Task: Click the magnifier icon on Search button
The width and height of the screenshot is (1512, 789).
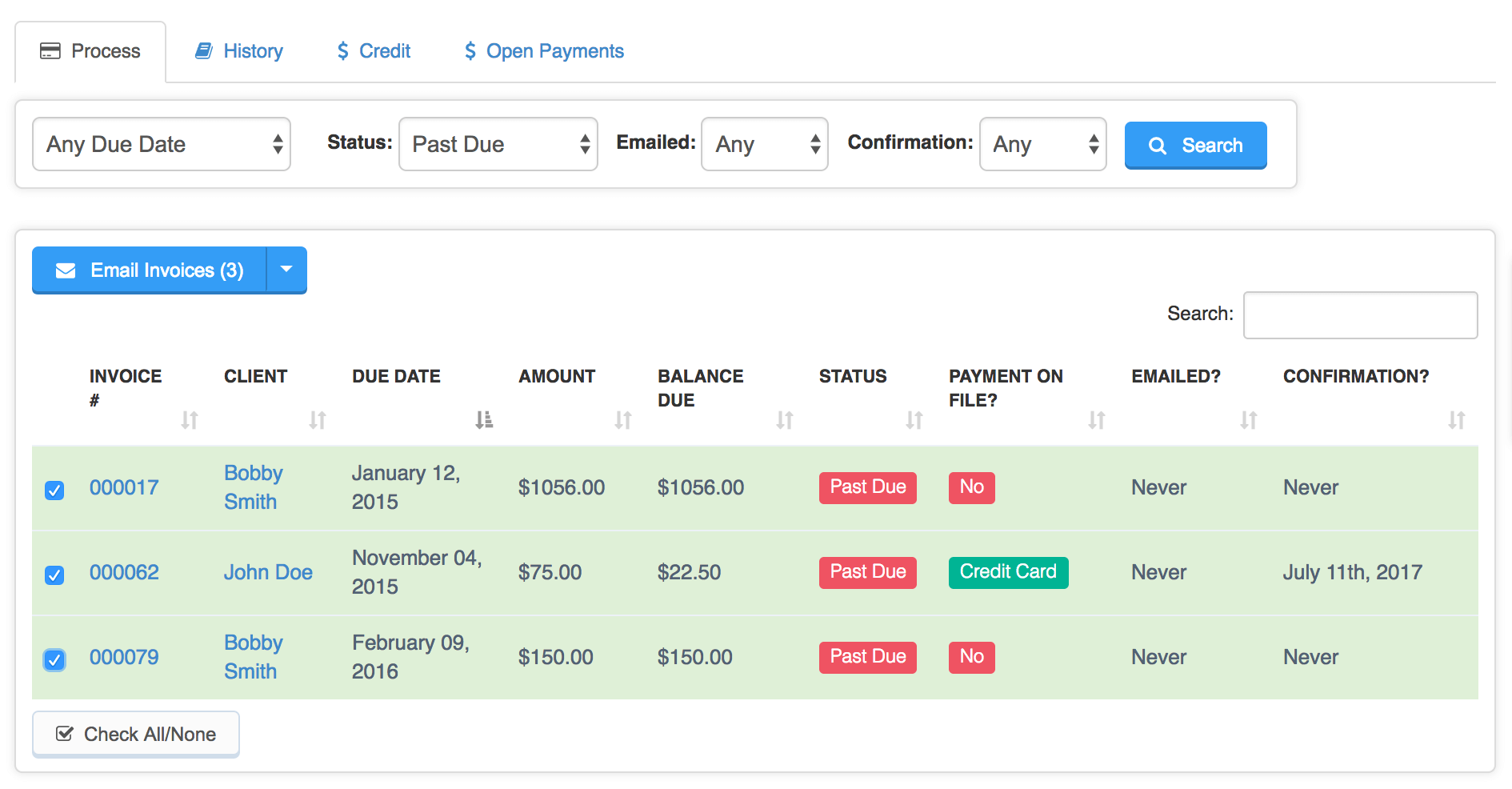Action: tap(1158, 146)
